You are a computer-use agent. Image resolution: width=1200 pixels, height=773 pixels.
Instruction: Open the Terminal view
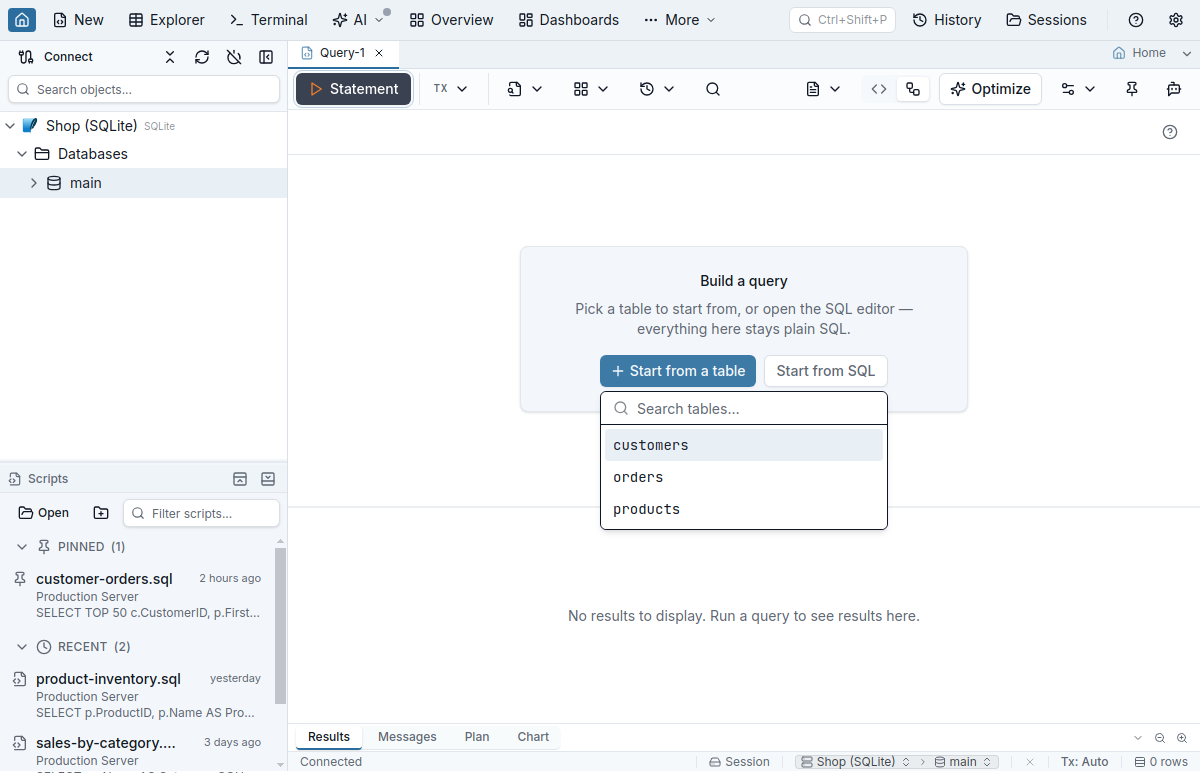coord(269,20)
